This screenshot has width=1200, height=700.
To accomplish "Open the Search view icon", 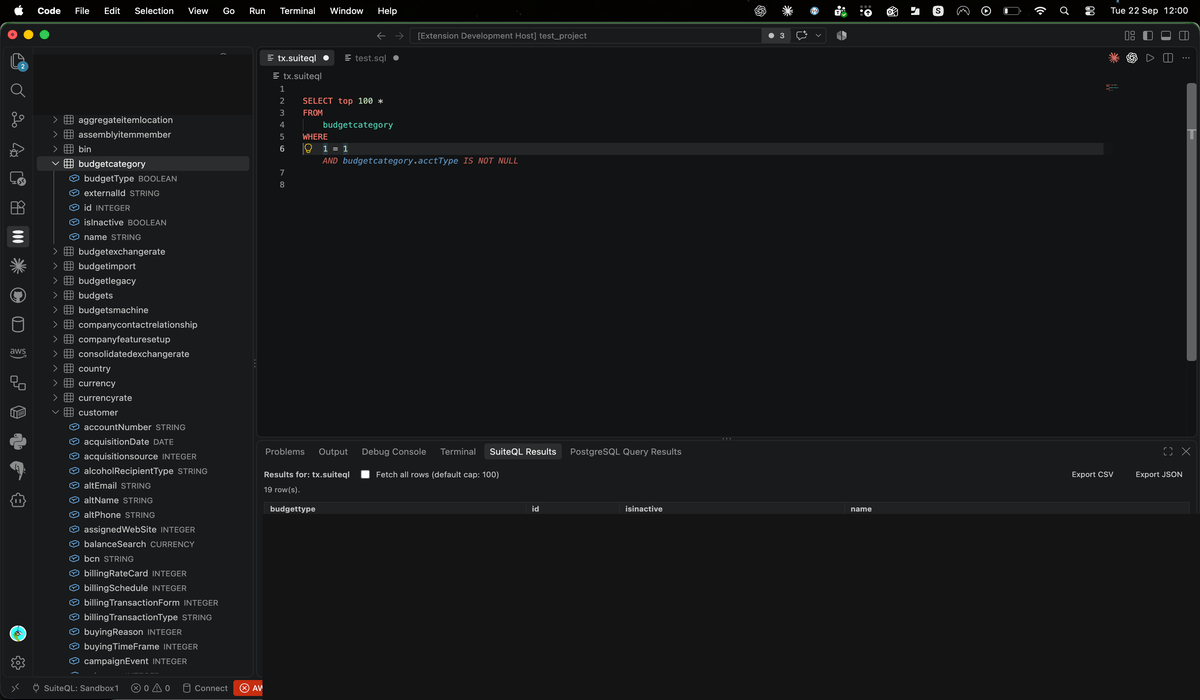I will (x=18, y=90).
